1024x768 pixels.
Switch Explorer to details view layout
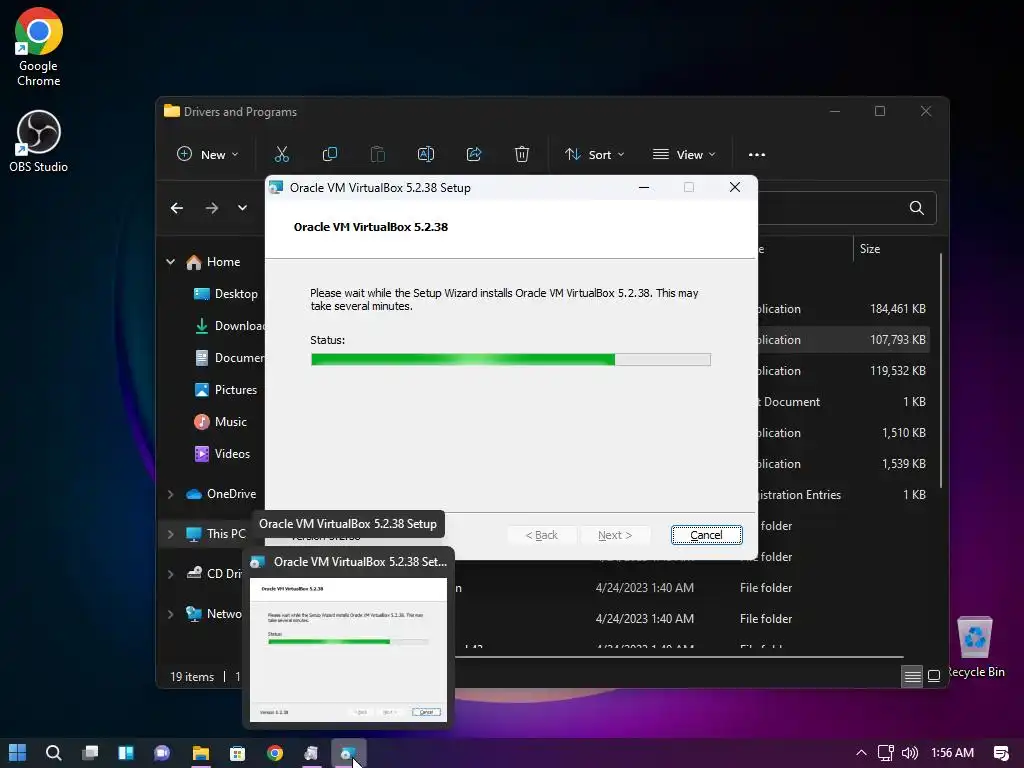(912, 676)
